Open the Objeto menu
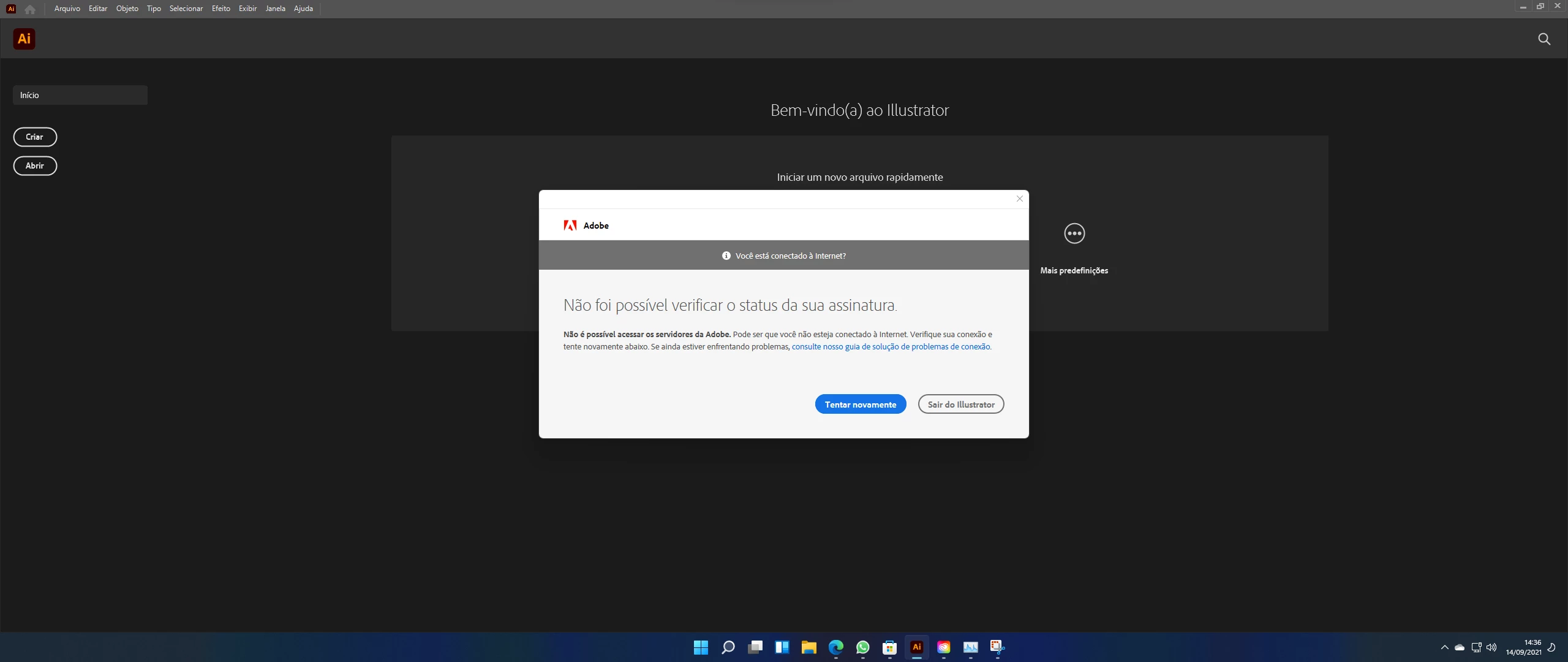1568x662 pixels. [x=127, y=9]
